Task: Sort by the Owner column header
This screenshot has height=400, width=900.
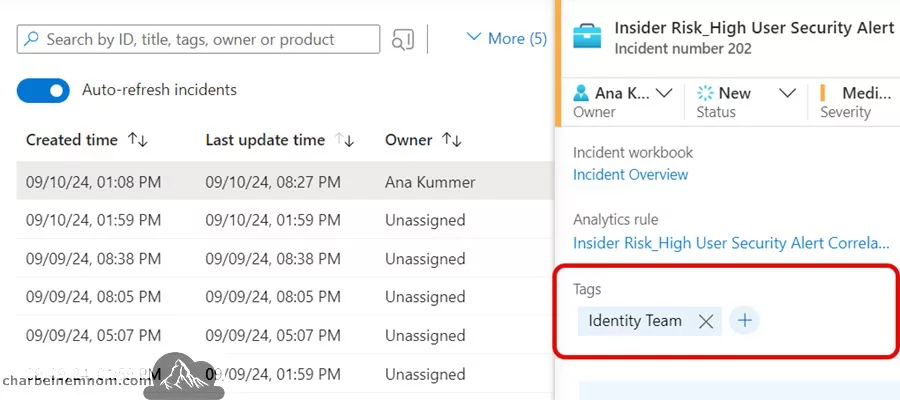Action: (423, 140)
